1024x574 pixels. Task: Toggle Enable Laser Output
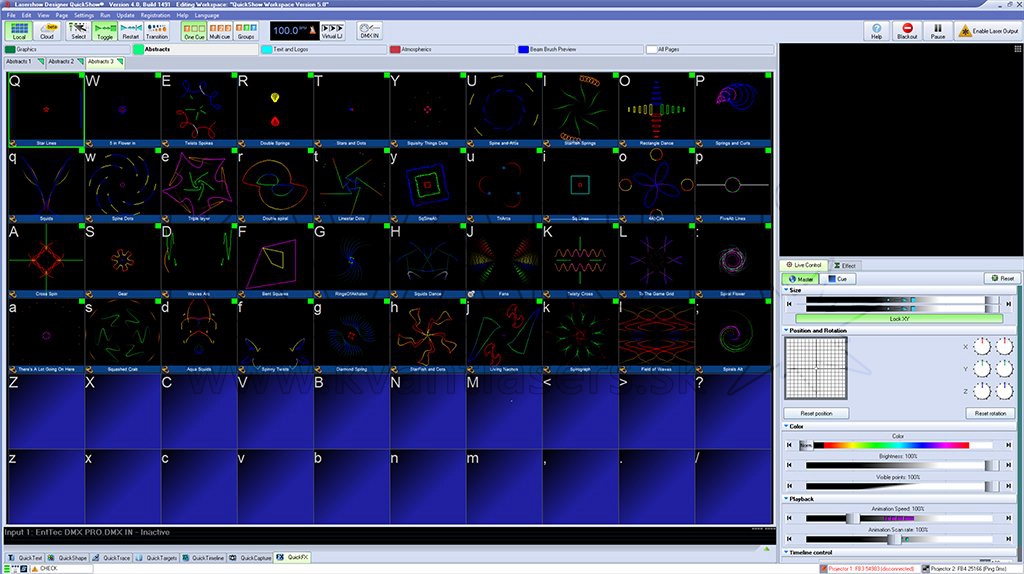tap(988, 31)
